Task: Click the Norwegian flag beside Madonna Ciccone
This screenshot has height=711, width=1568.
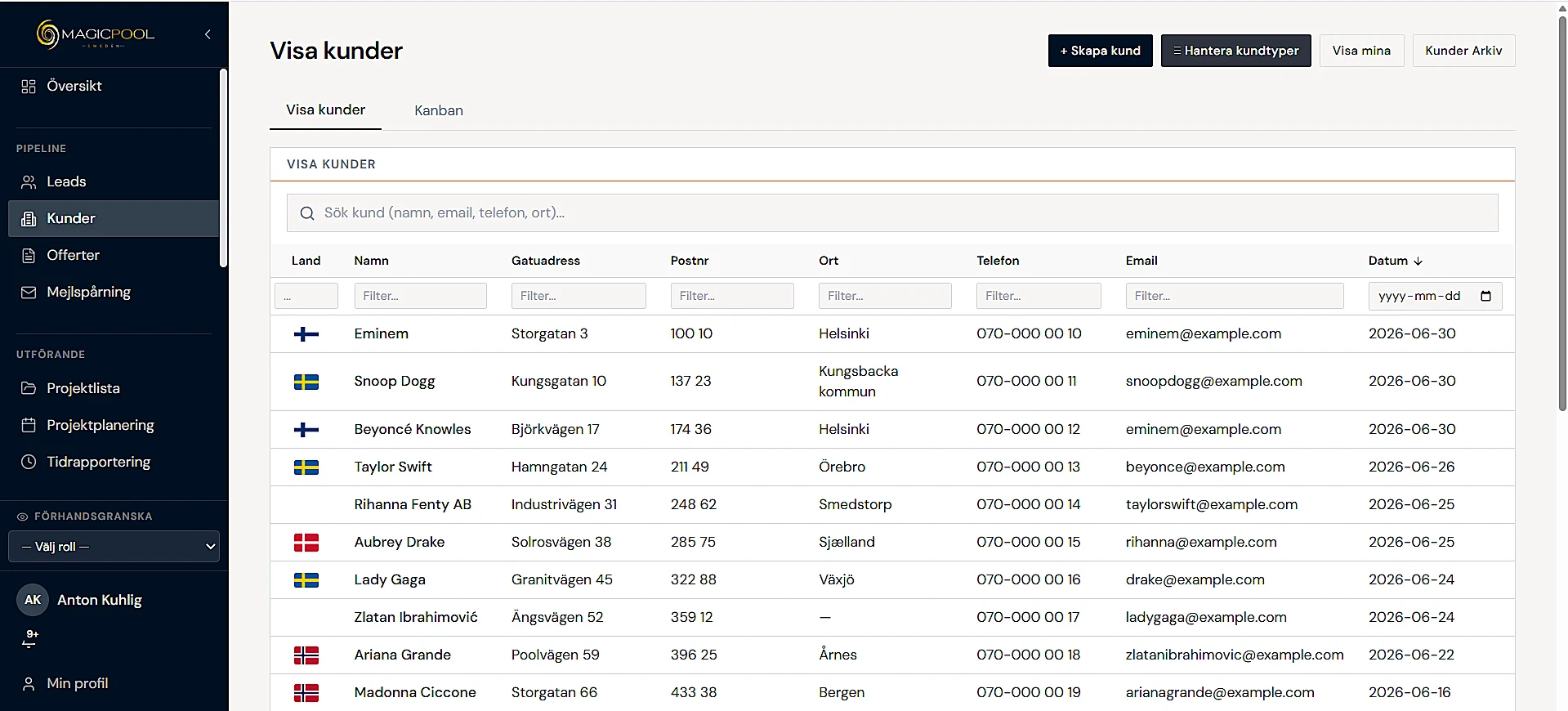Action: click(306, 693)
